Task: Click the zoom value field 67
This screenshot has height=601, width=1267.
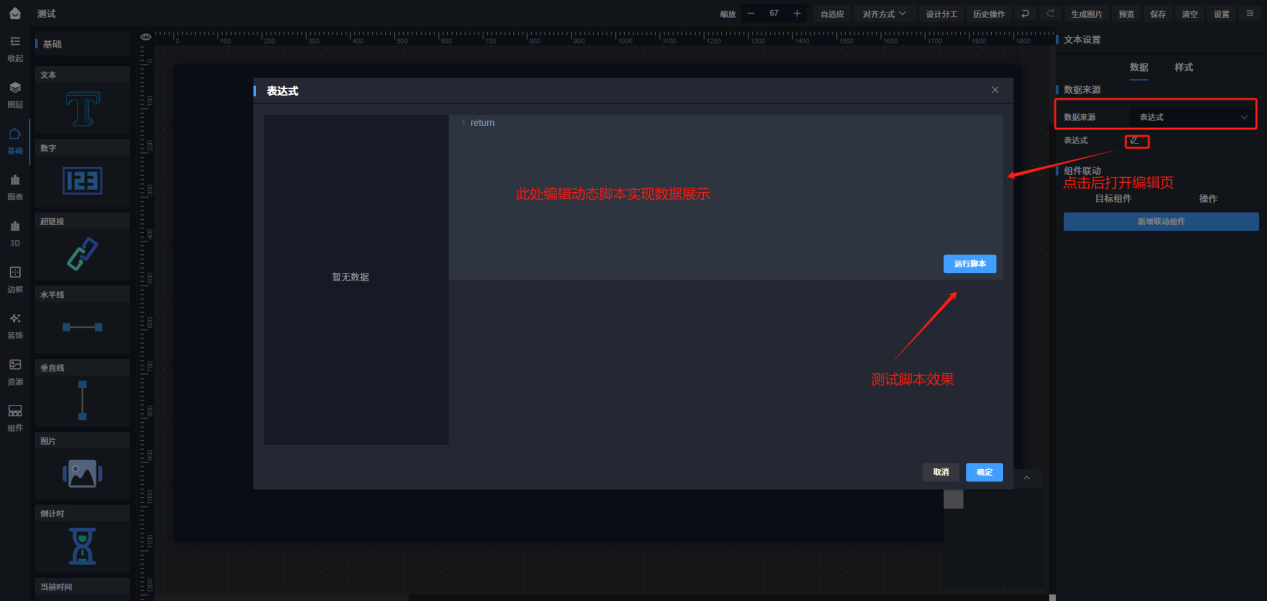Action: tap(774, 14)
